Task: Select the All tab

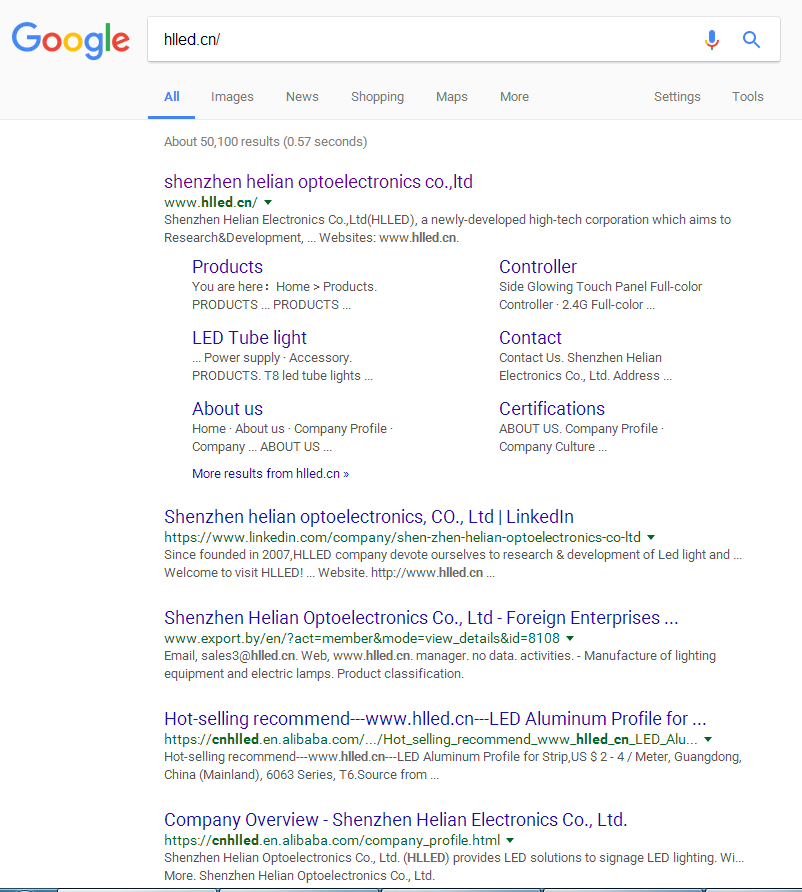Action: 171,97
